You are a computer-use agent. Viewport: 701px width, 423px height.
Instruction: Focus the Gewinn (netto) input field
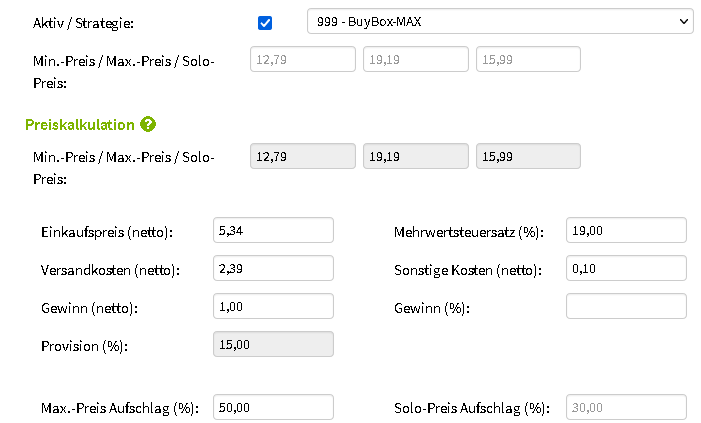pos(273,306)
